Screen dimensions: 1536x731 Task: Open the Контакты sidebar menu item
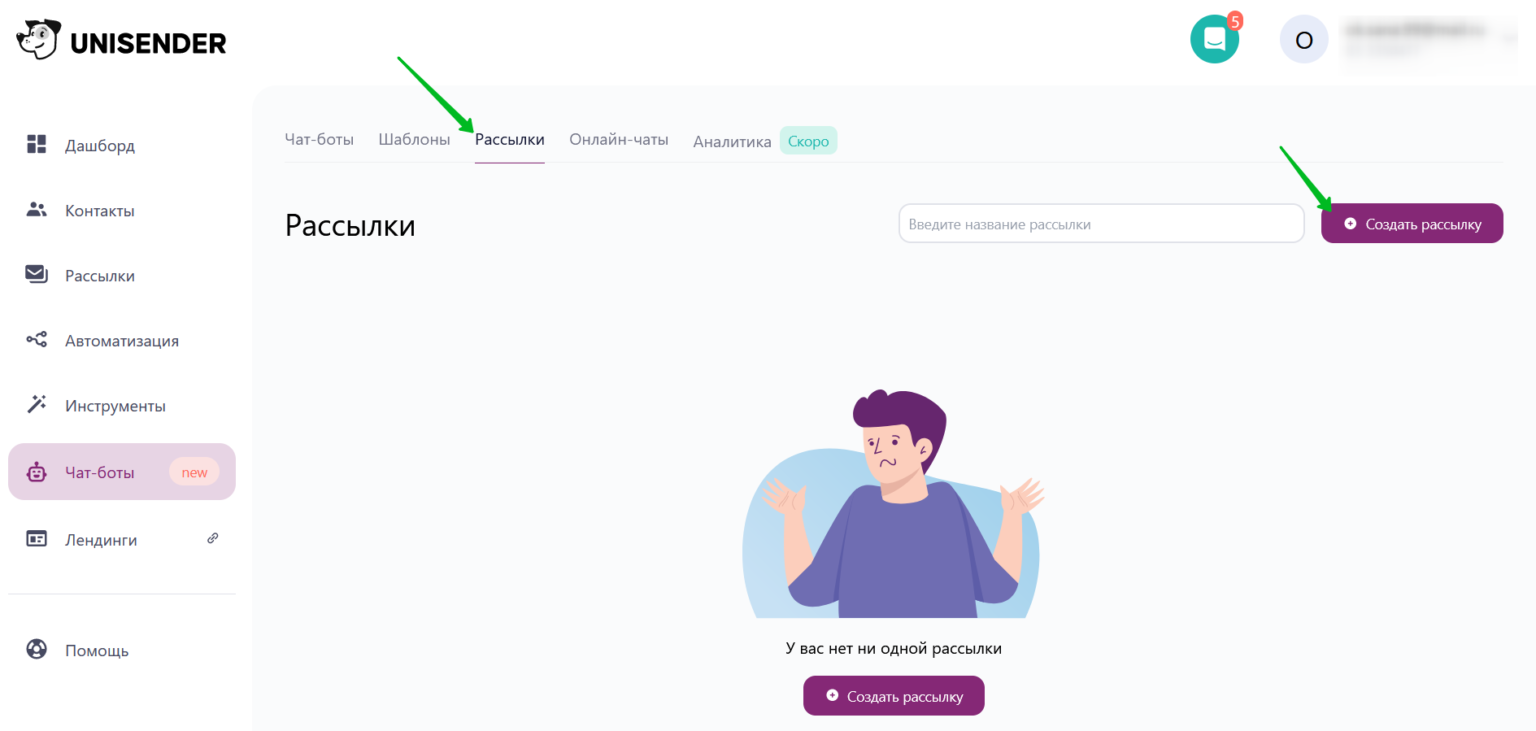pyautogui.click(x=100, y=211)
